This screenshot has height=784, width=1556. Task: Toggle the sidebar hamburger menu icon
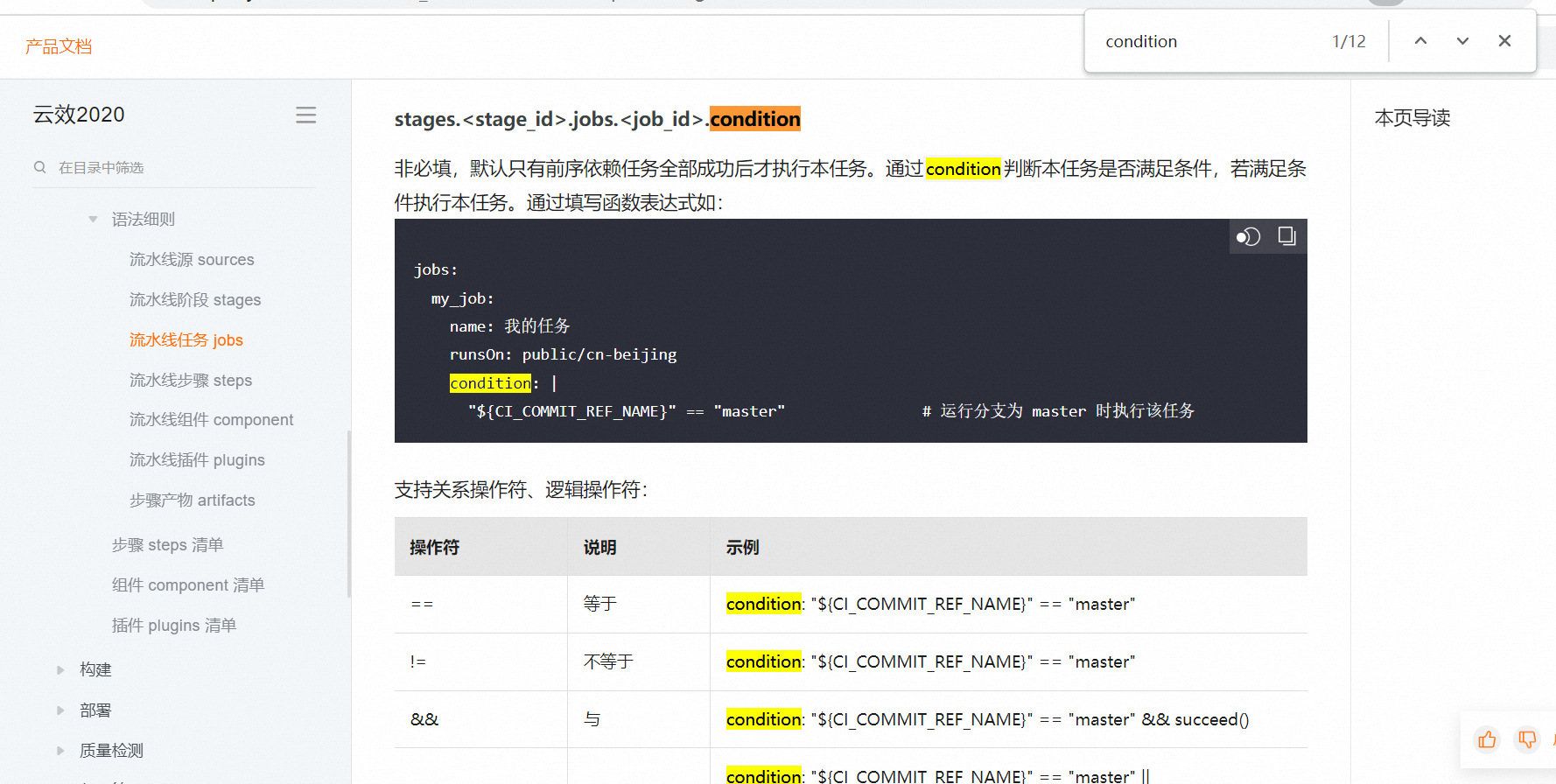(305, 115)
